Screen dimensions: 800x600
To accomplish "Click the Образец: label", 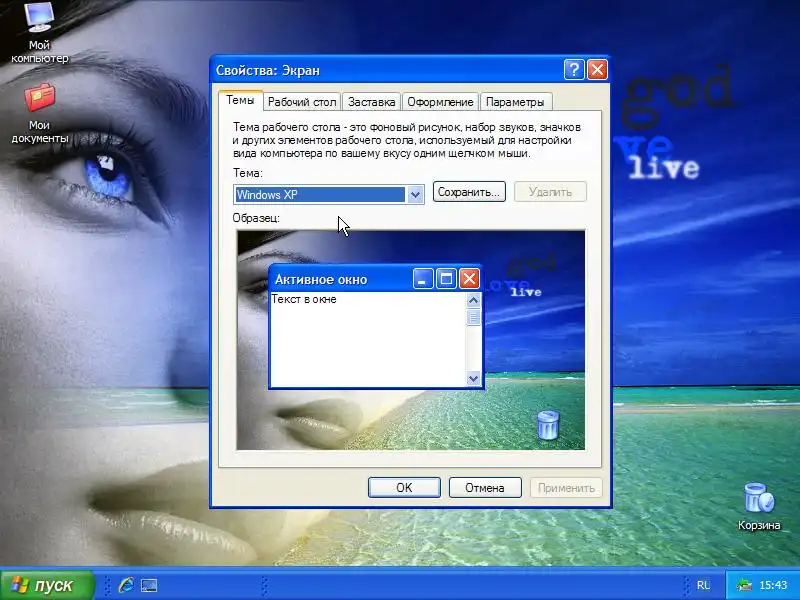I will coord(256,218).
